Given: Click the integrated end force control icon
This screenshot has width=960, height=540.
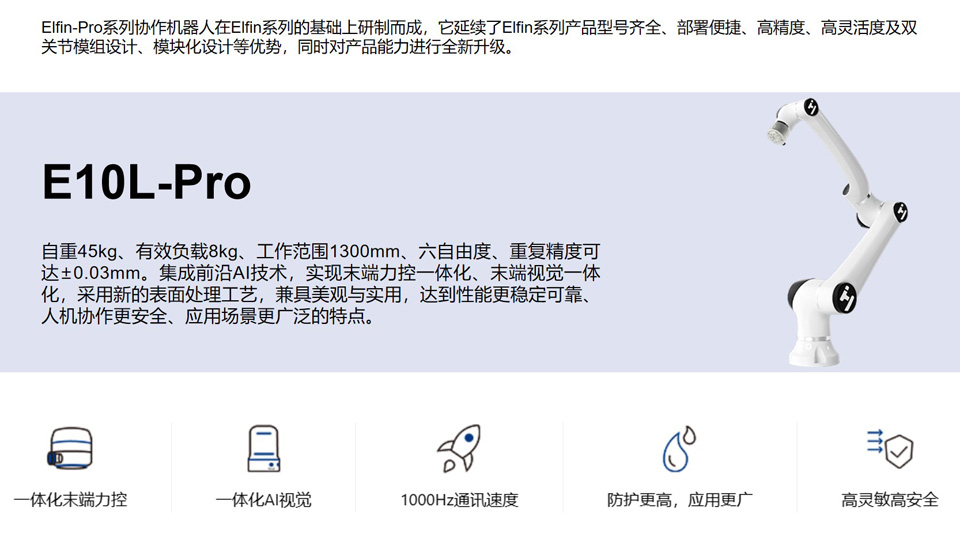Looking at the screenshot, I should coord(70,449).
